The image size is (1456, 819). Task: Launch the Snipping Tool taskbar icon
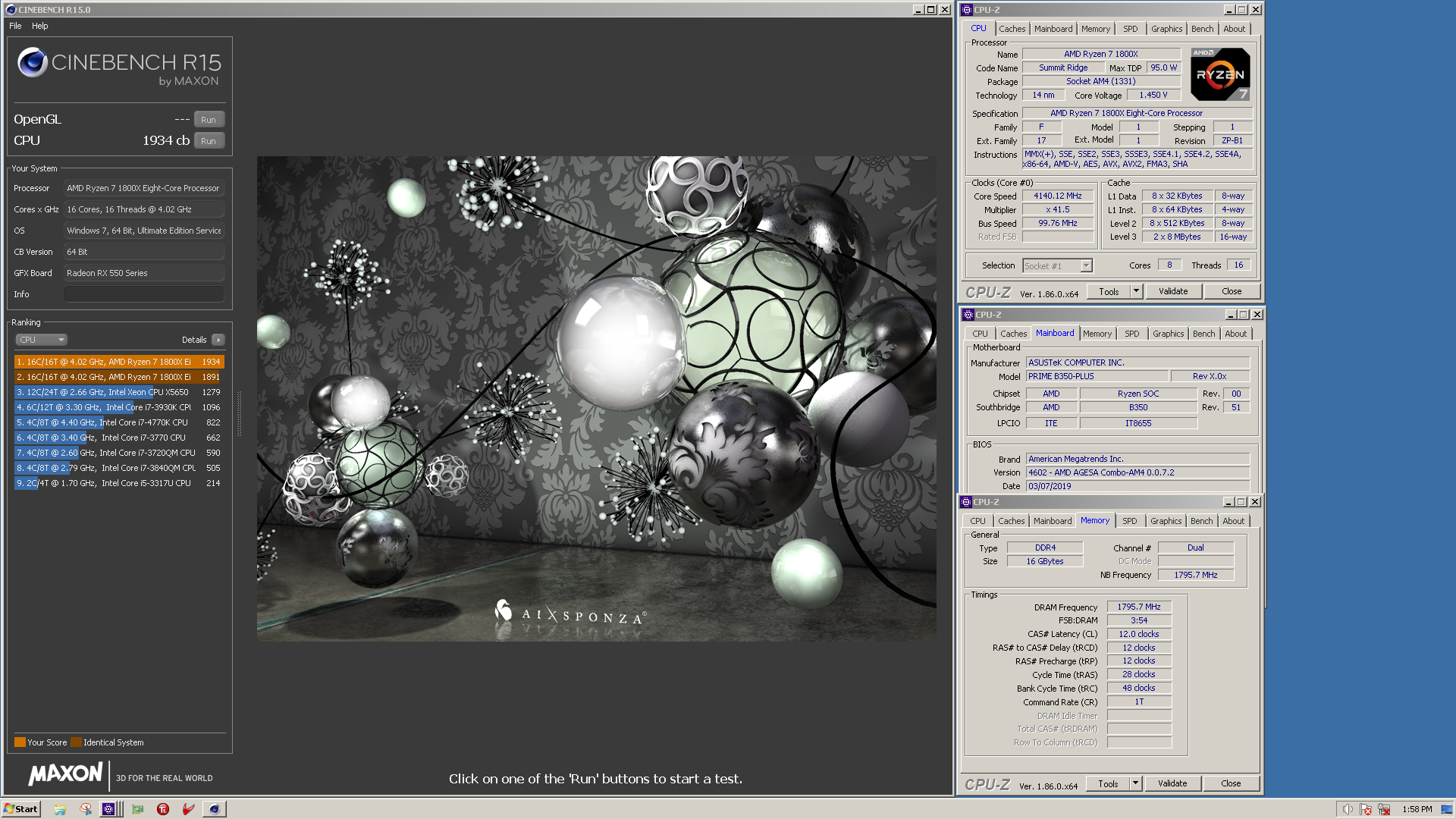tap(86, 809)
